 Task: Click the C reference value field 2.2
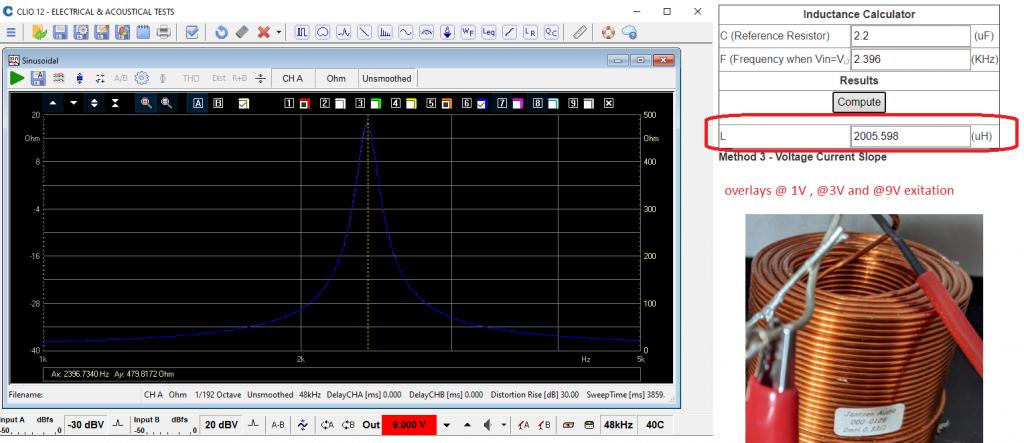910,36
